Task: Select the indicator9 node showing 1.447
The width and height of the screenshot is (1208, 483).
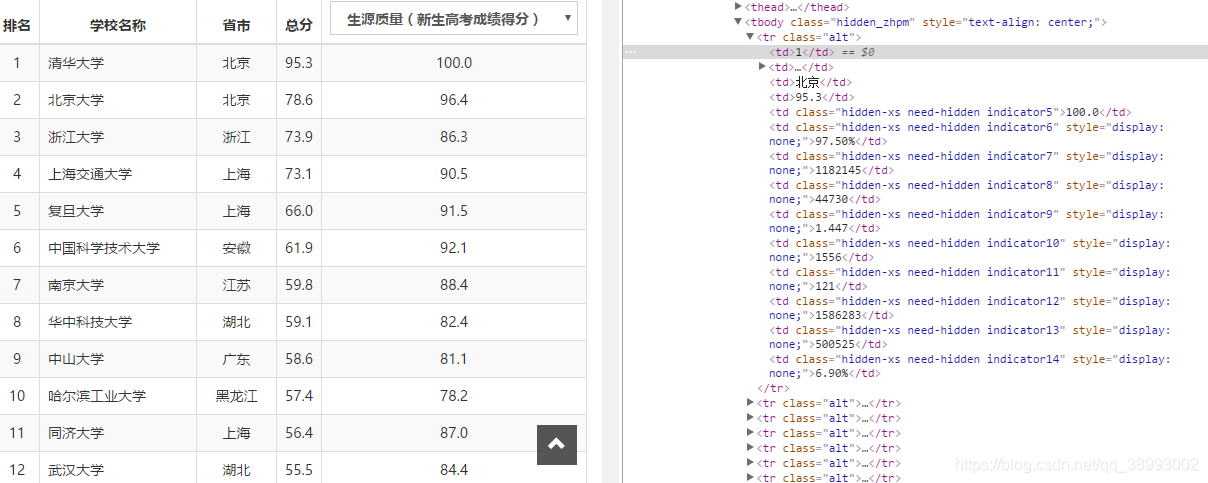Action: pos(967,221)
